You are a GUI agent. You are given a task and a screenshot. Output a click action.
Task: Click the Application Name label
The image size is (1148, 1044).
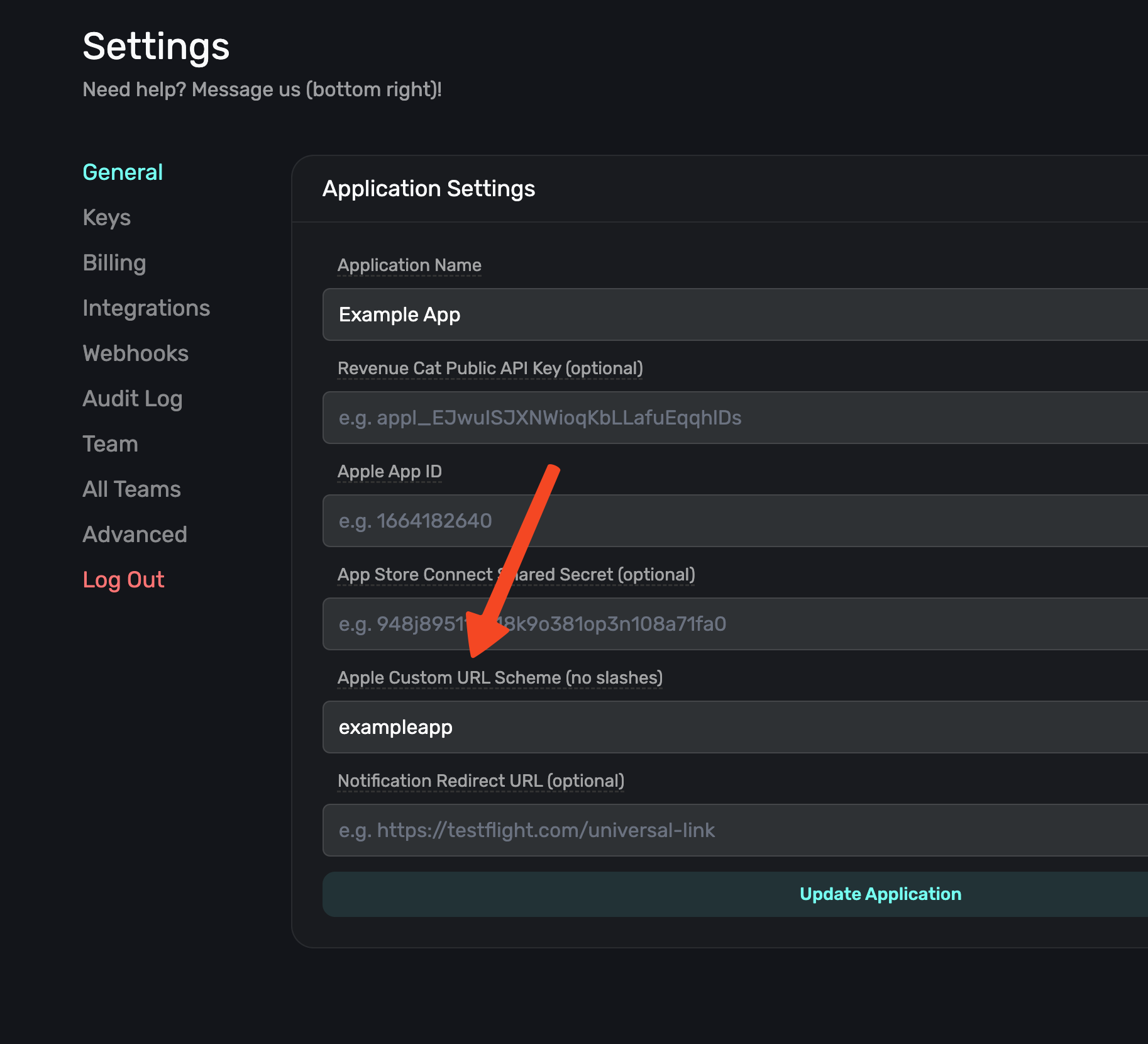click(x=409, y=265)
